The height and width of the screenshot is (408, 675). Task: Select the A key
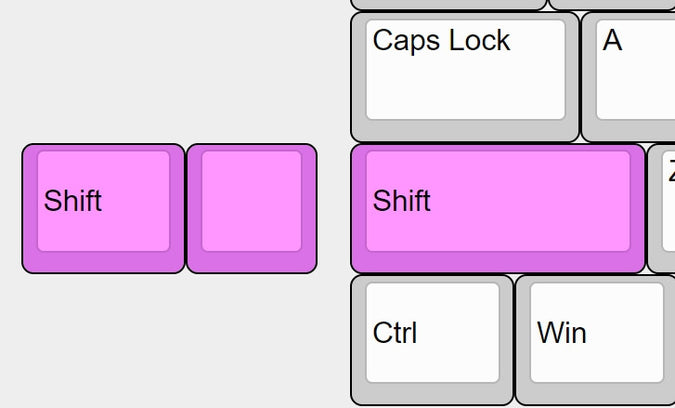coord(628,77)
